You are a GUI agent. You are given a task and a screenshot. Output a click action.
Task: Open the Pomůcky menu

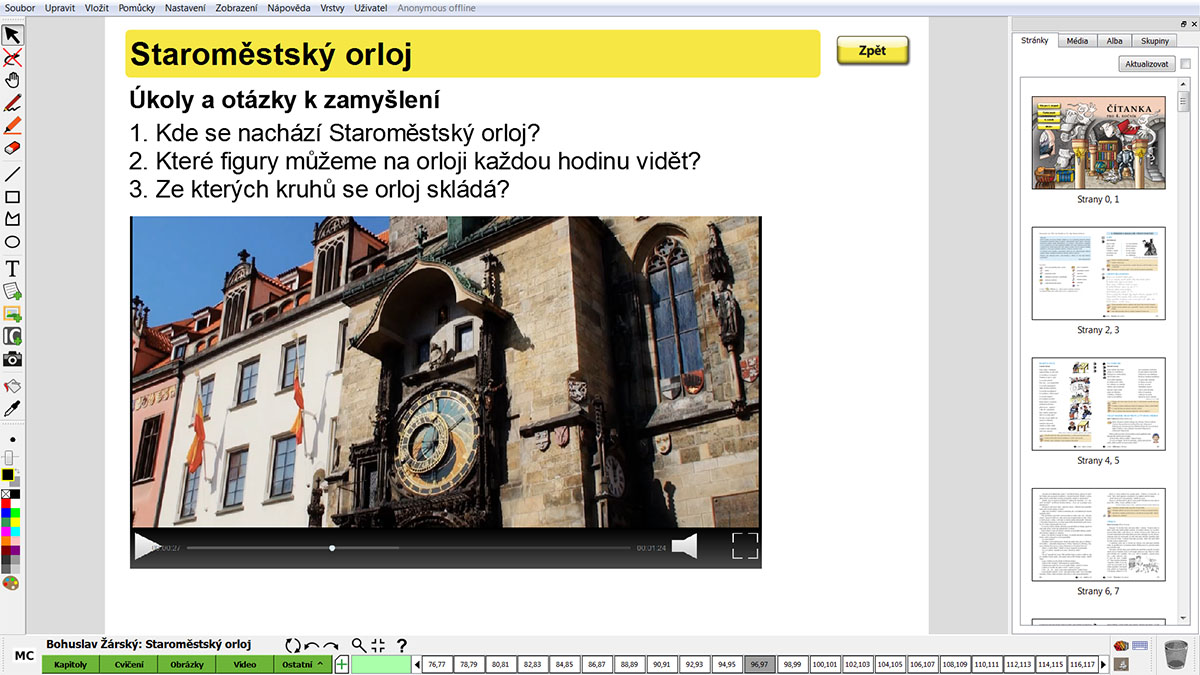[x=137, y=8]
